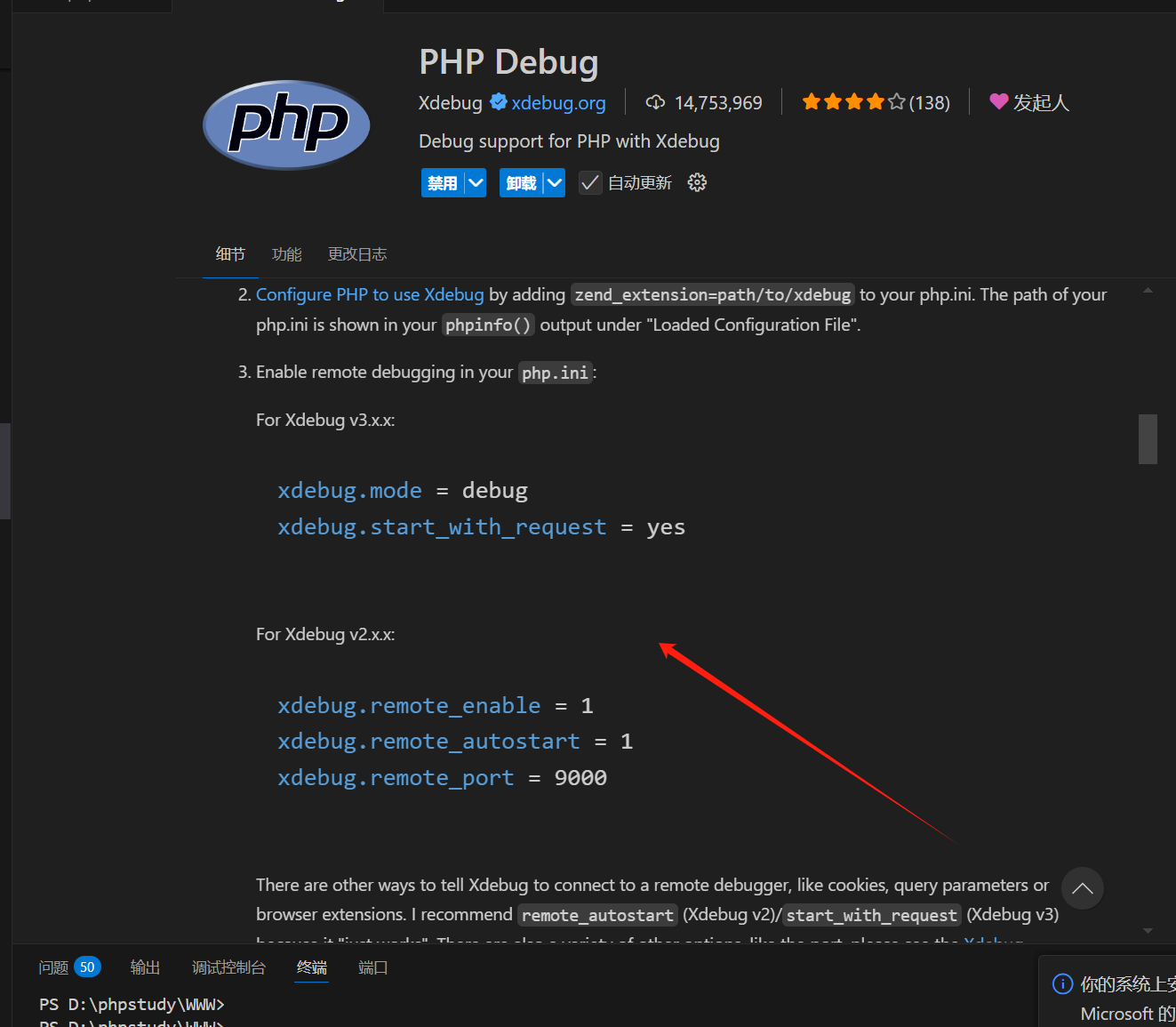This screenshot has height=1027, width=1176.
Task: Click the sponsor heart icon
Action: point(999,102)
